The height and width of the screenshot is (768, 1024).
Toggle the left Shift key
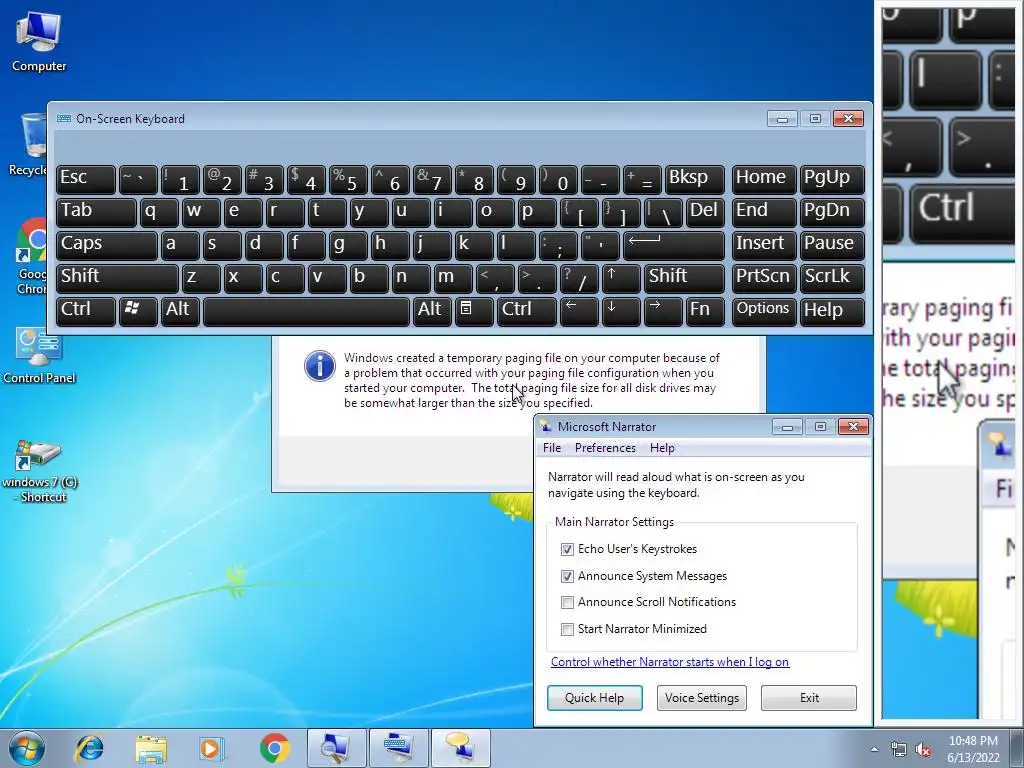pos(117,278)
